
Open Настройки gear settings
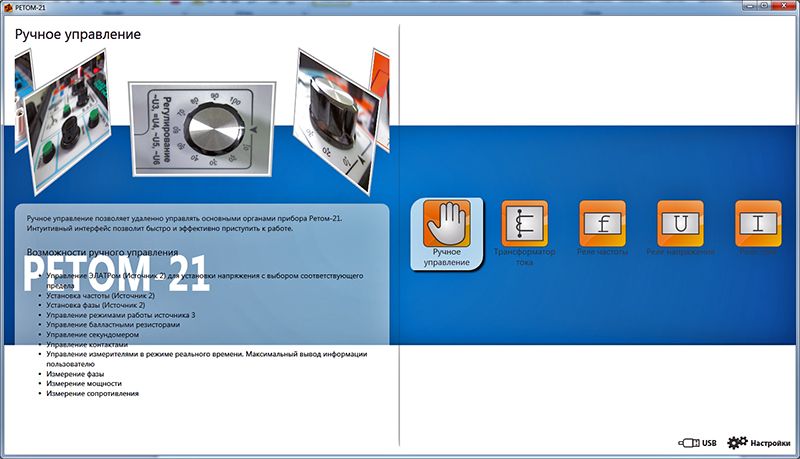[759, 443]
